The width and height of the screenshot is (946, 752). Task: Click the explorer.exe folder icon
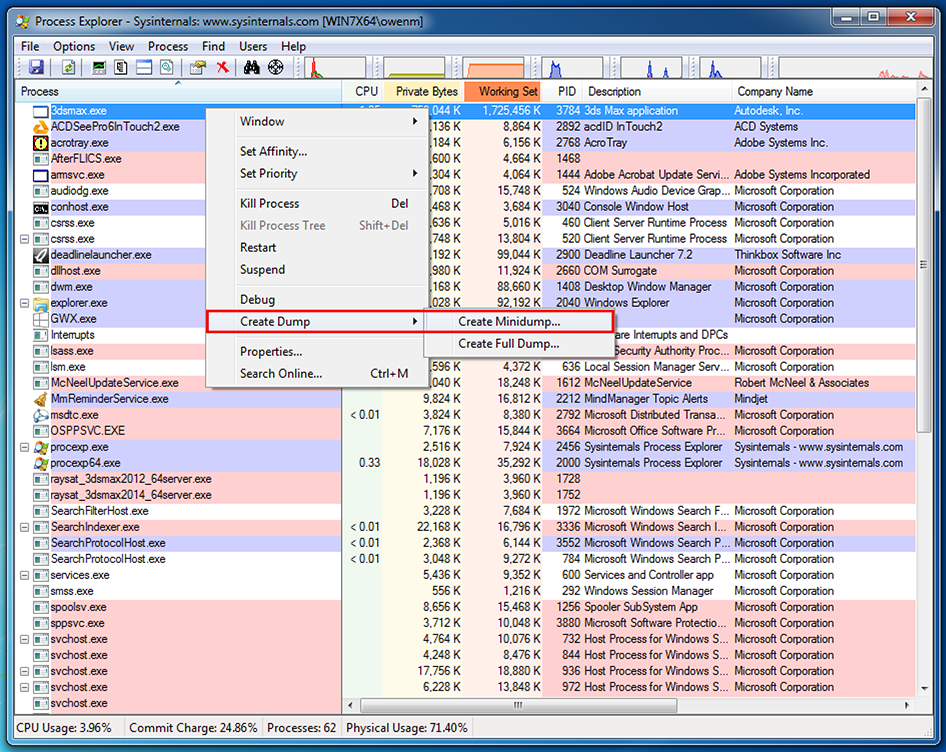[x=40, y=303]
